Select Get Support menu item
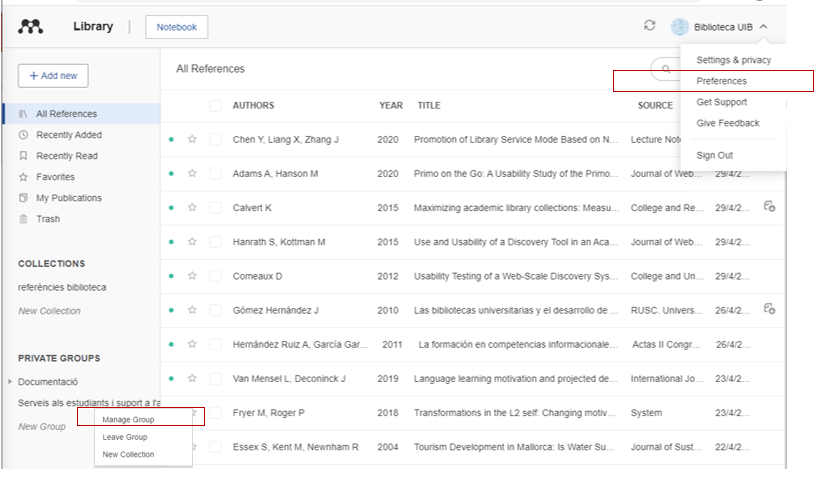This screenshot has height=487, width=825. point(721,102)
